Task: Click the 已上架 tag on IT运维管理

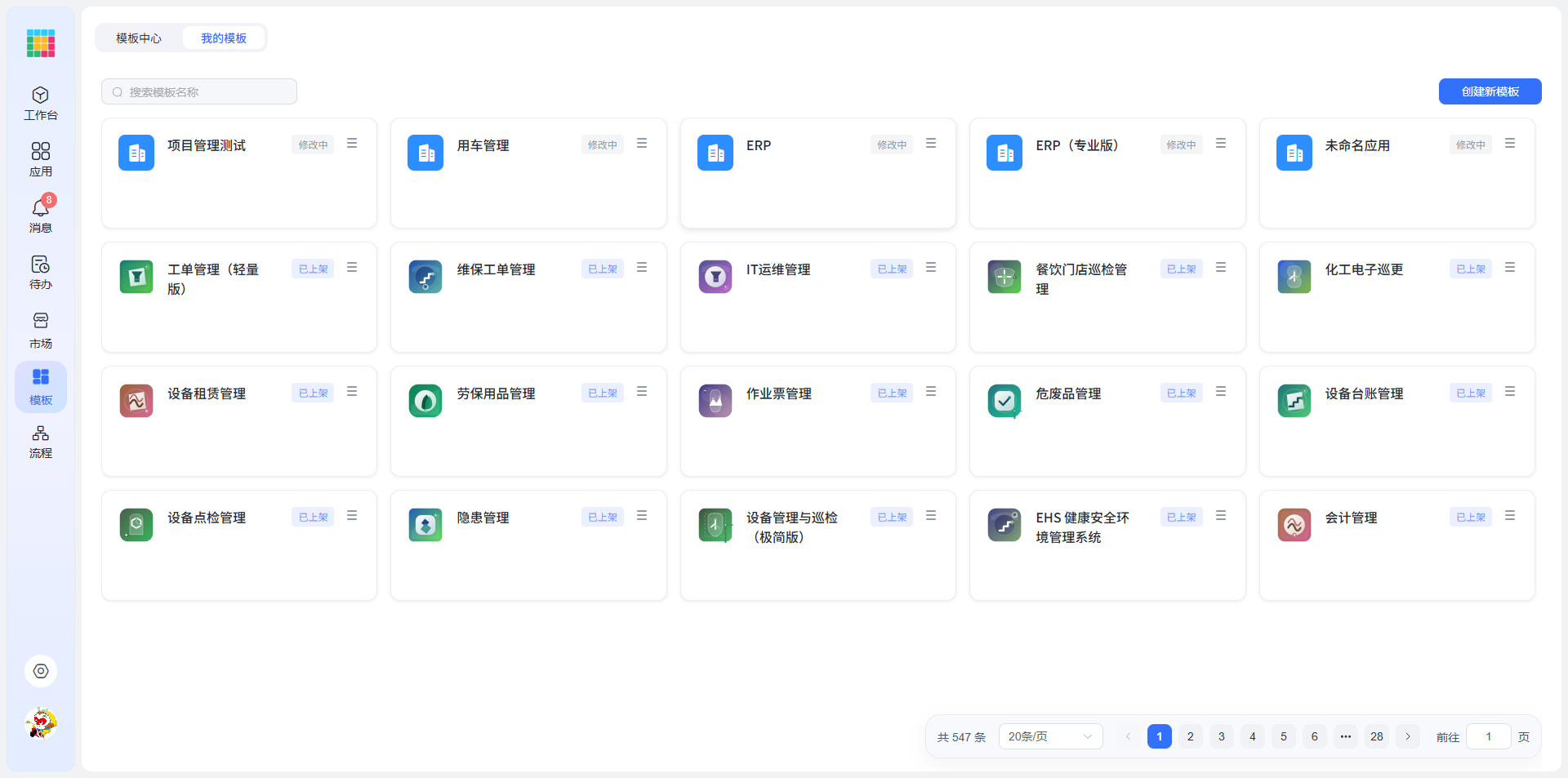Action: pyautogui.click(x=892, y=269)
